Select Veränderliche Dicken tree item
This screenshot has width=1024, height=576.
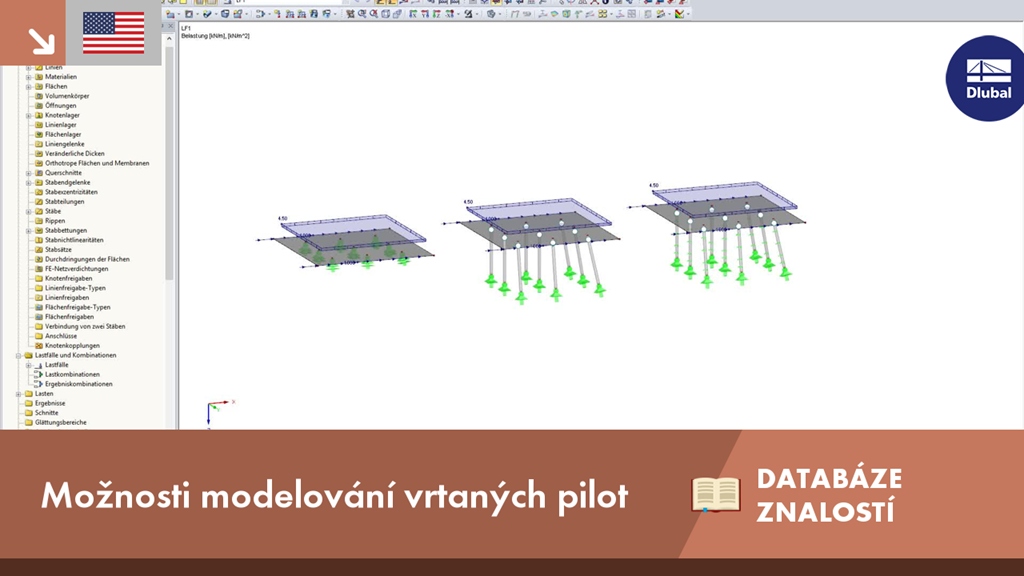point(74,153)
